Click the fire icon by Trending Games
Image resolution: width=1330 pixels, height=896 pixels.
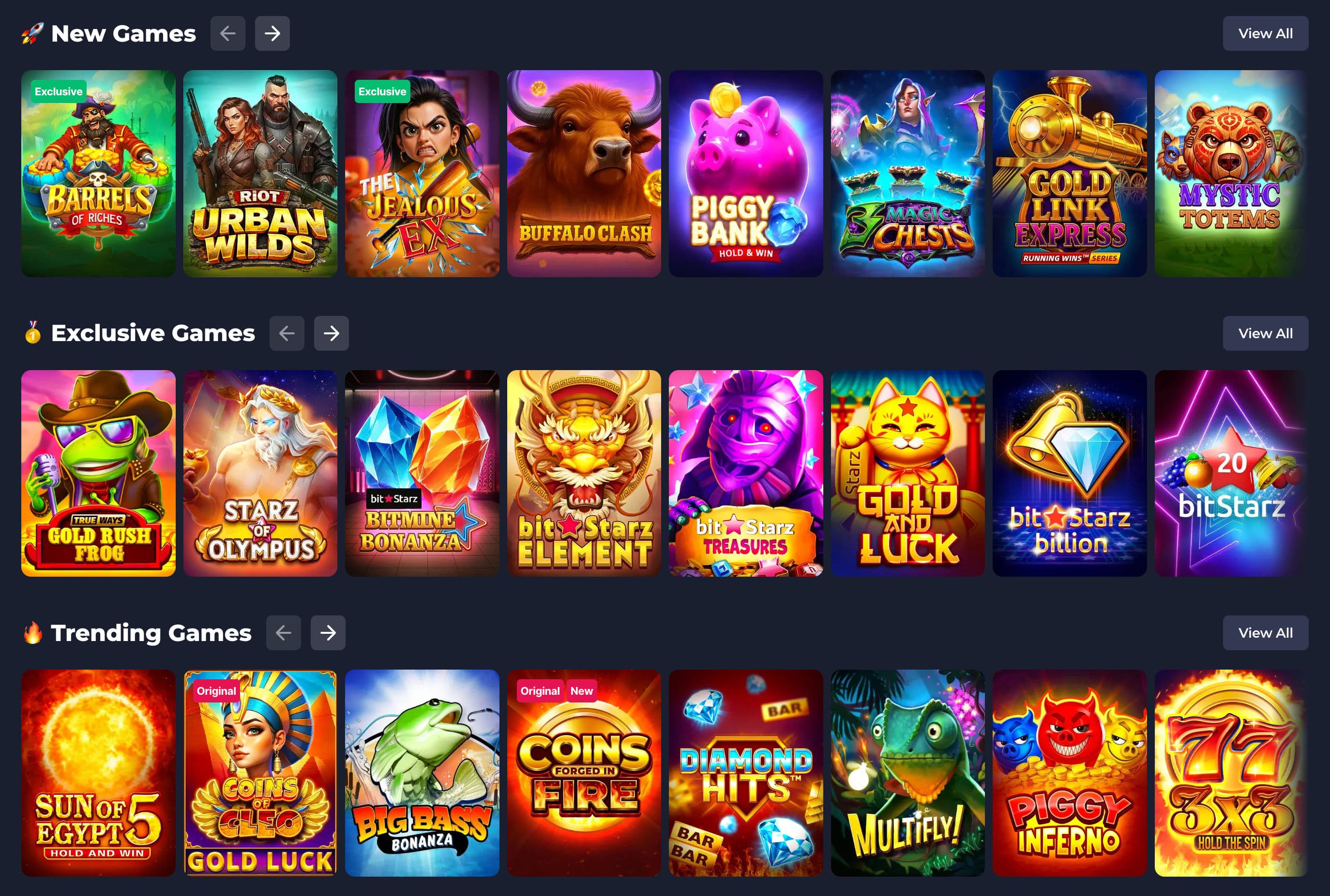(x=33, y=633)
